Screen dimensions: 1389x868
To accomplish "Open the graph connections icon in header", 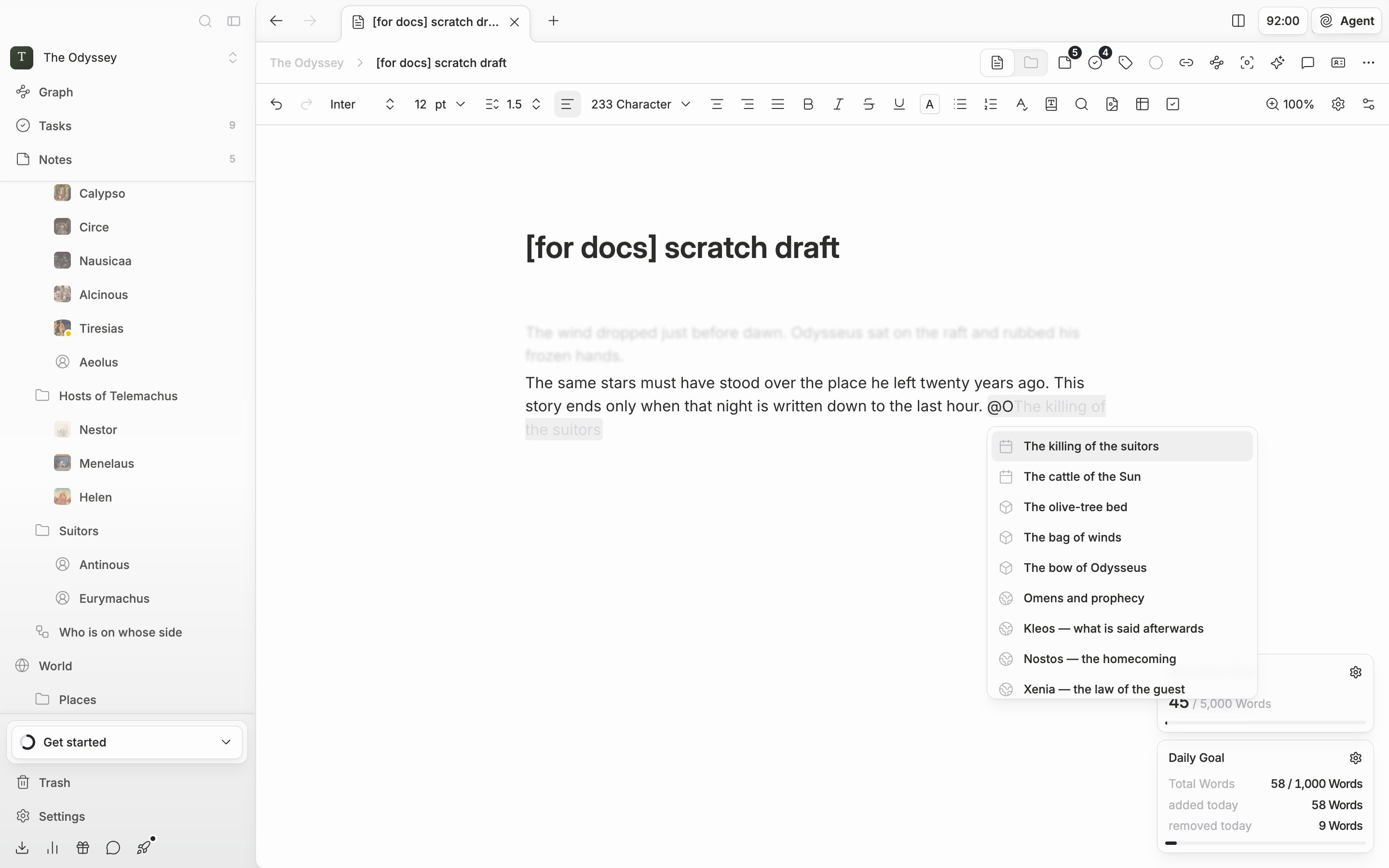I will (1217, 63).
